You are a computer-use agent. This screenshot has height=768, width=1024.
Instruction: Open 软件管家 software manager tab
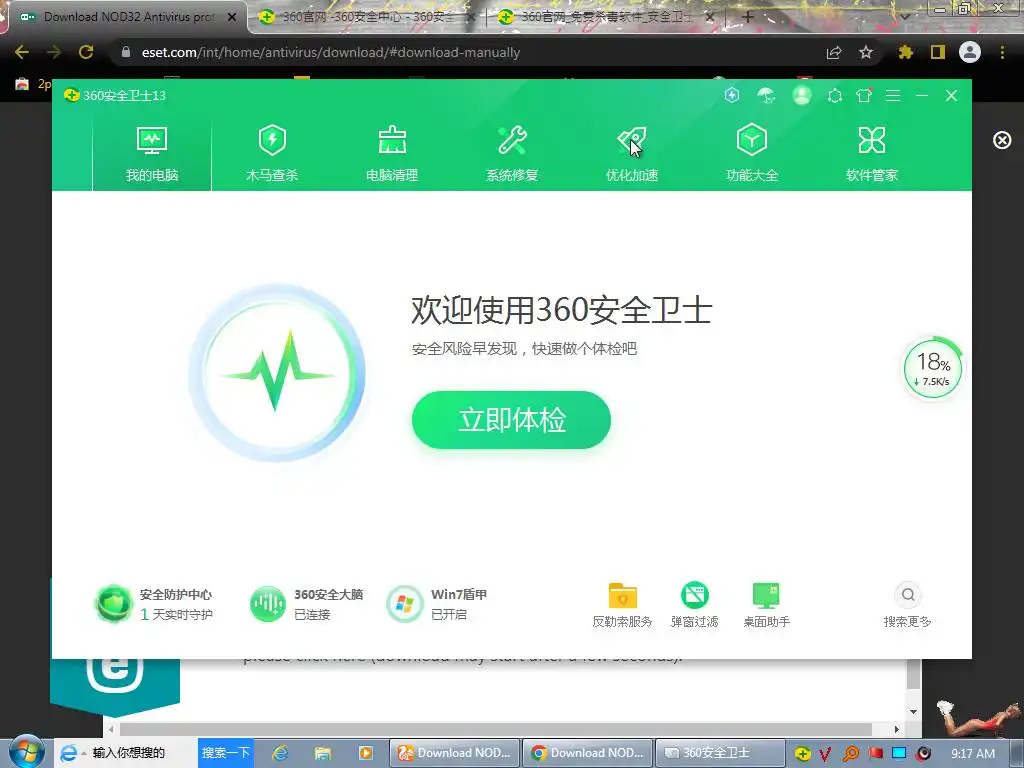click(x=872, y=154)
